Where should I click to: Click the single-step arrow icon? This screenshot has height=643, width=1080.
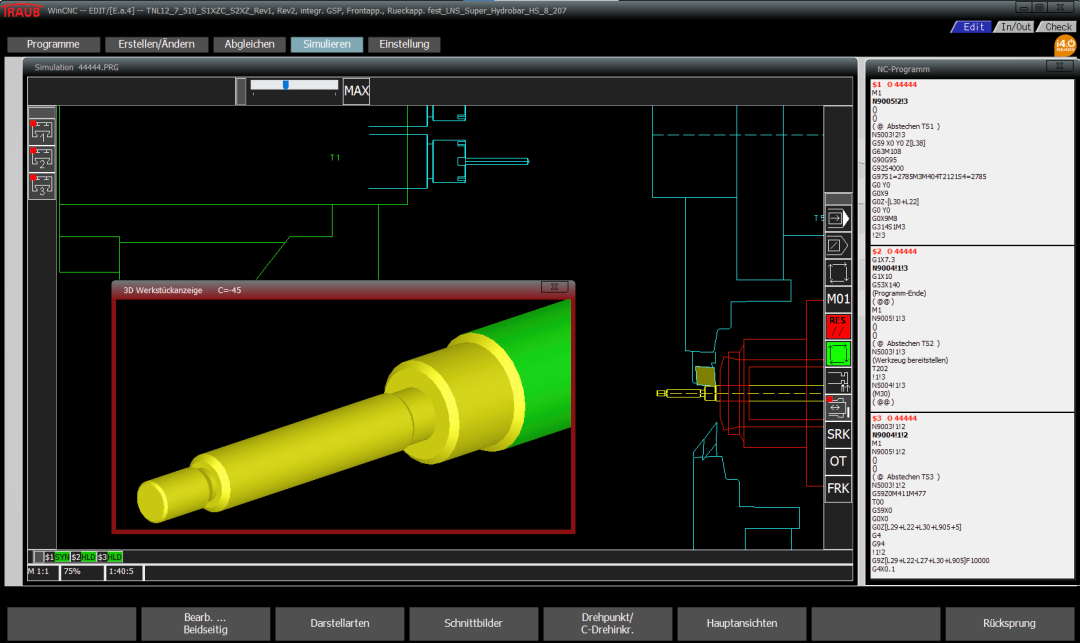[838, 218]
